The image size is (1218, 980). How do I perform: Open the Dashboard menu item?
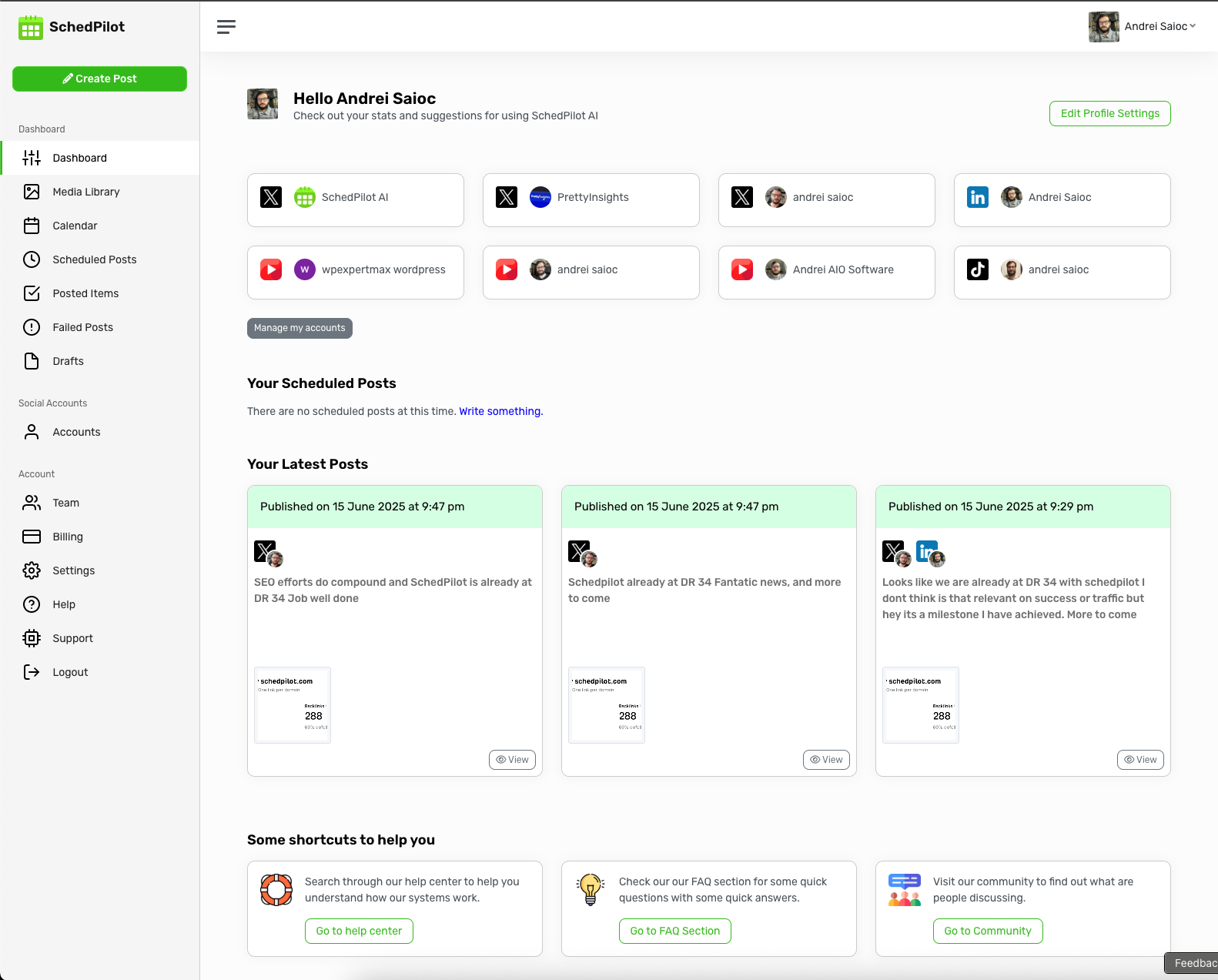click(x=100, y=158)
